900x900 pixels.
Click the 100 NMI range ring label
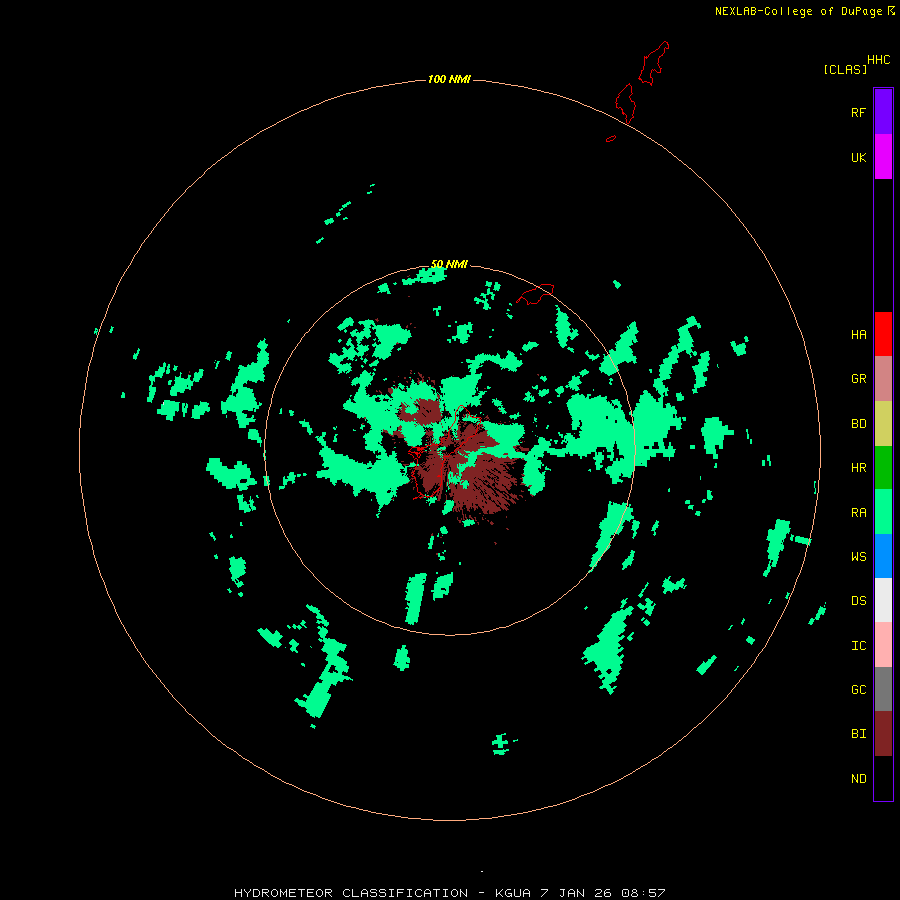[x=449, y=79]
